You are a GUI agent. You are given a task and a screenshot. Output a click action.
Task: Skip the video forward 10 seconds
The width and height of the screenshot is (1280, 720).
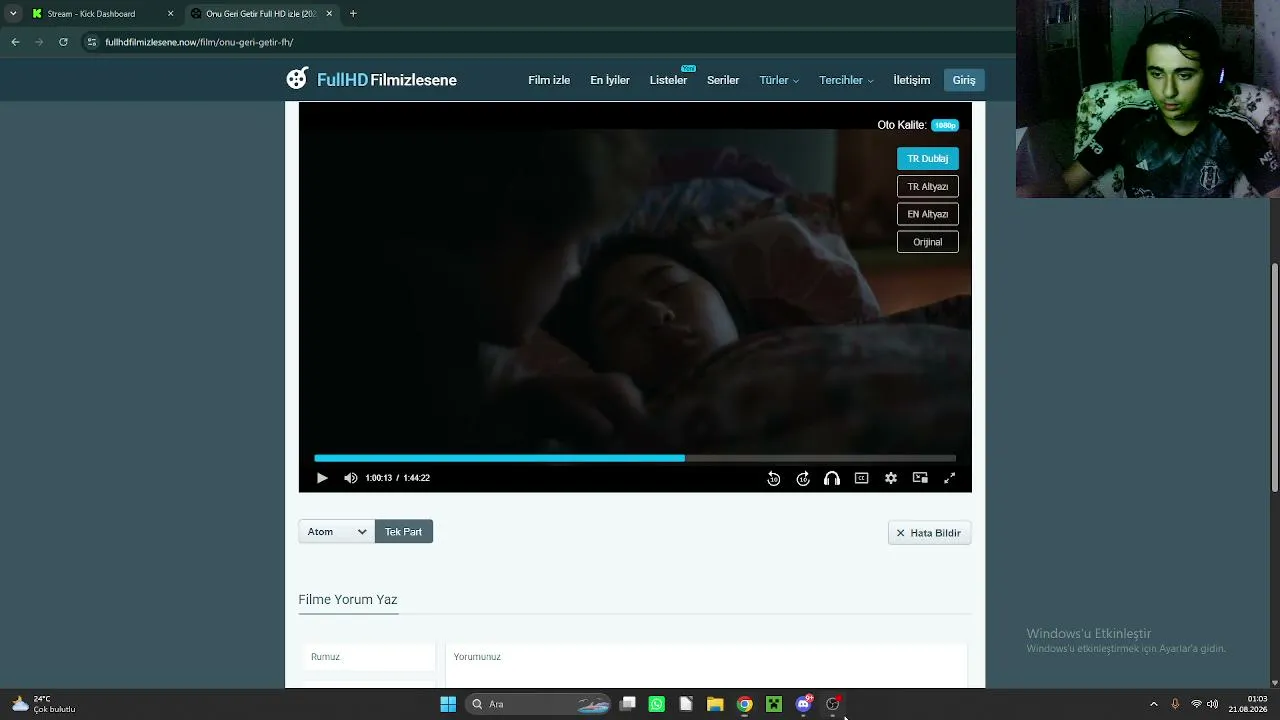(x=802, y=478)
